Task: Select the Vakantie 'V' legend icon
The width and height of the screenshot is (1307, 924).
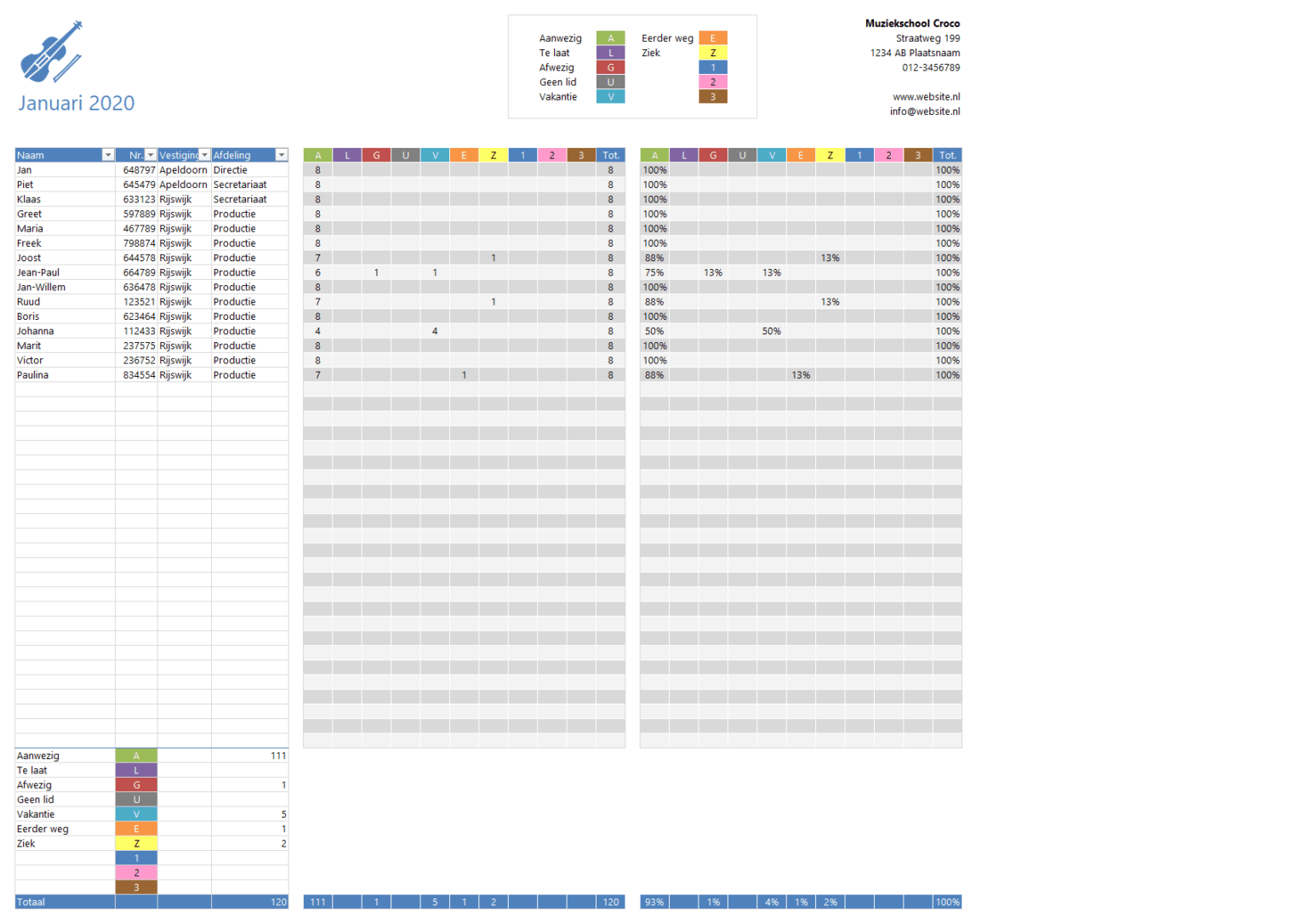Action: point(611,96)
